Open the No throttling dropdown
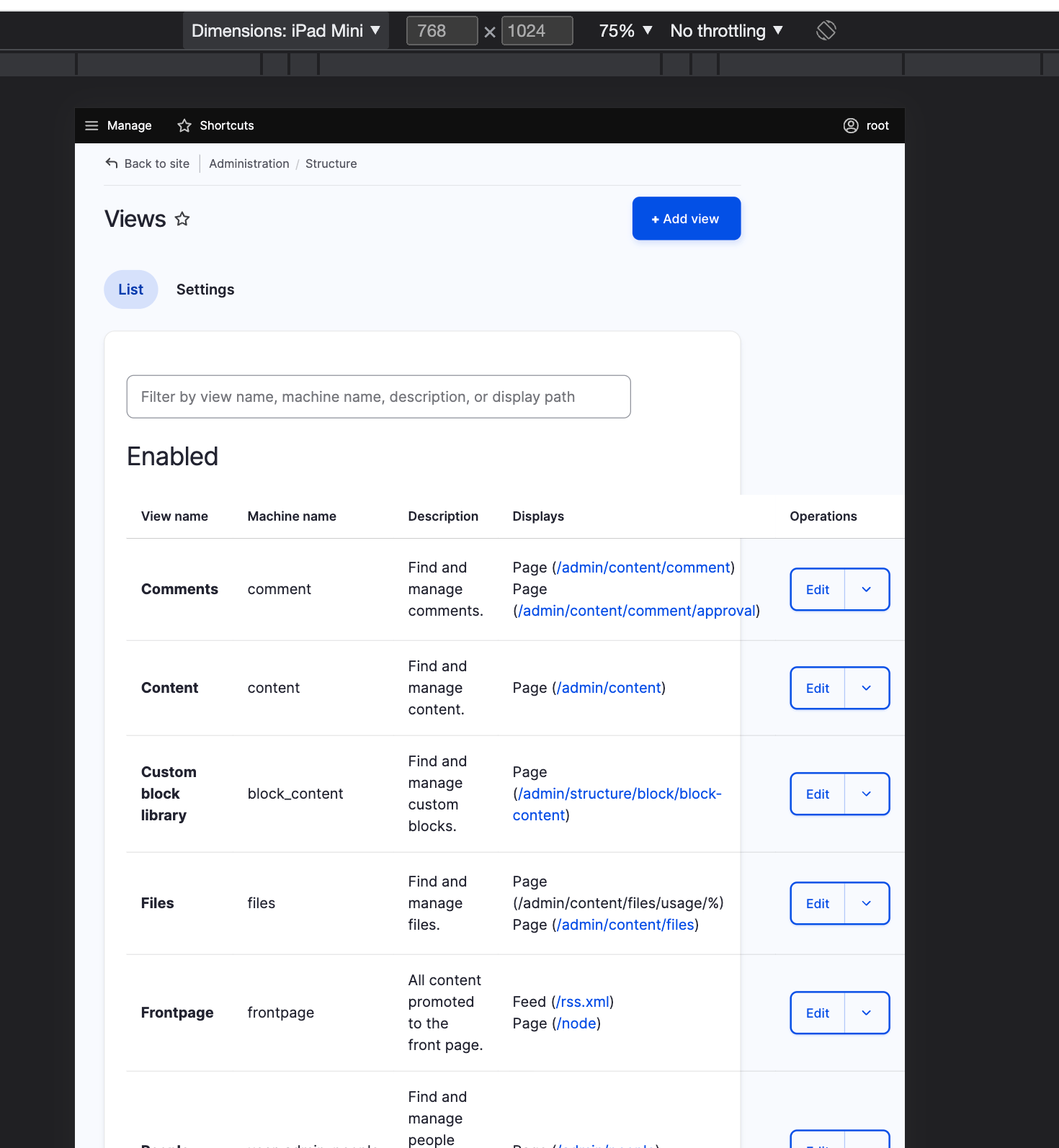The image size is (1059, 1148). pos(726,30)
